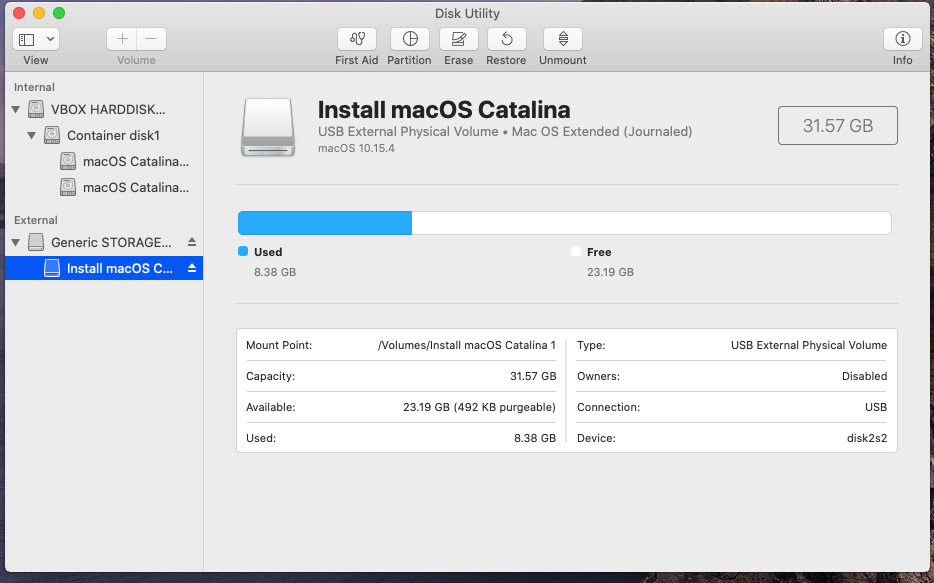Select Install macOS C... volume row

tap(104, 269)
